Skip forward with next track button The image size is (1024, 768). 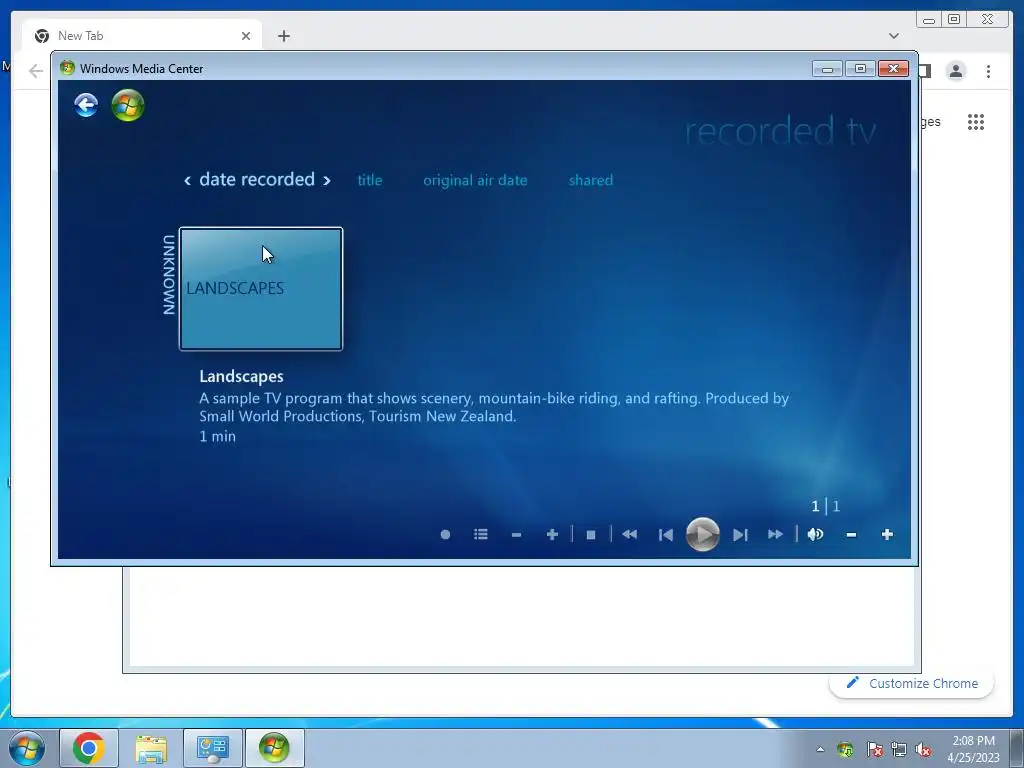pyautogui.click(x=740, y=536)
